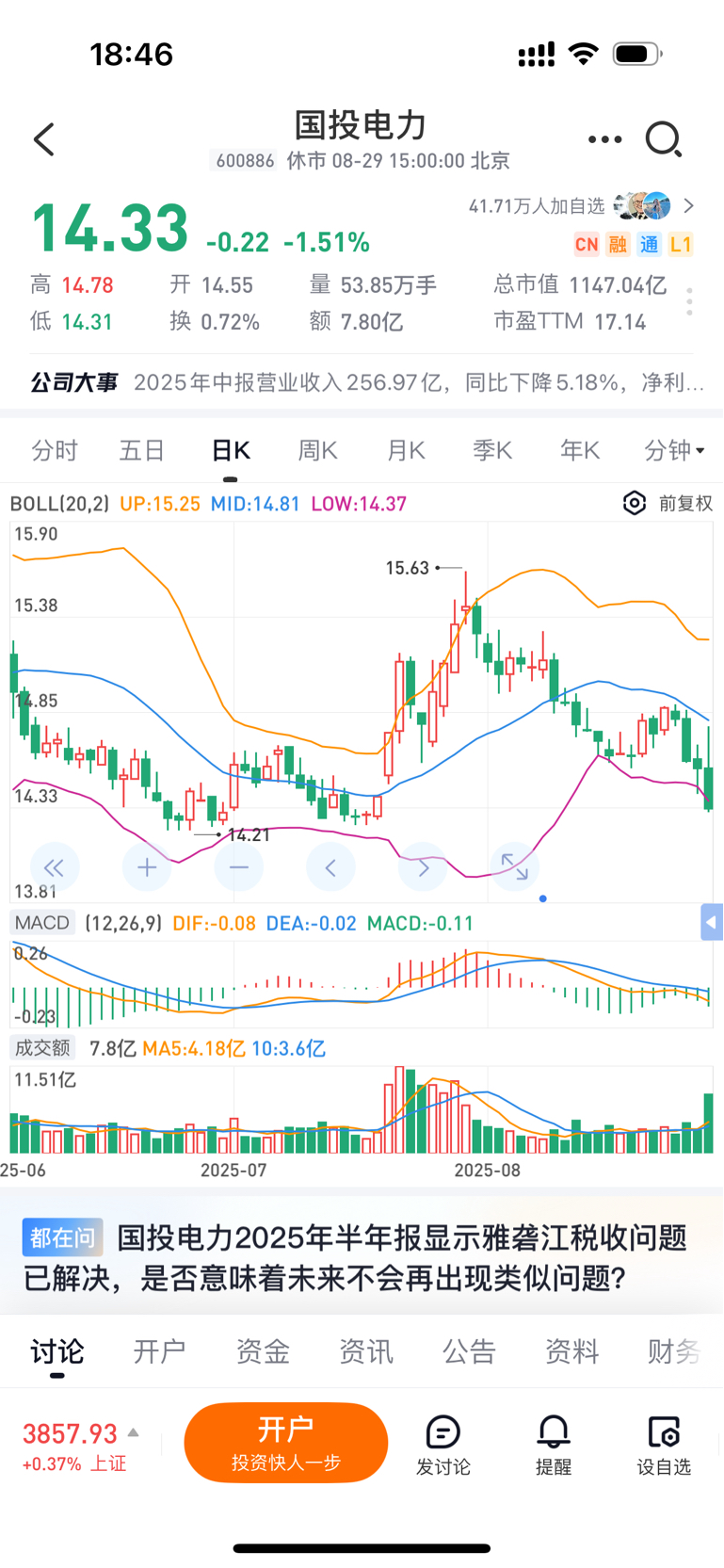Open the 公司大事 news line
Image resolution: width=724 pixels, height=1568 pixels.
pos(367,382)
